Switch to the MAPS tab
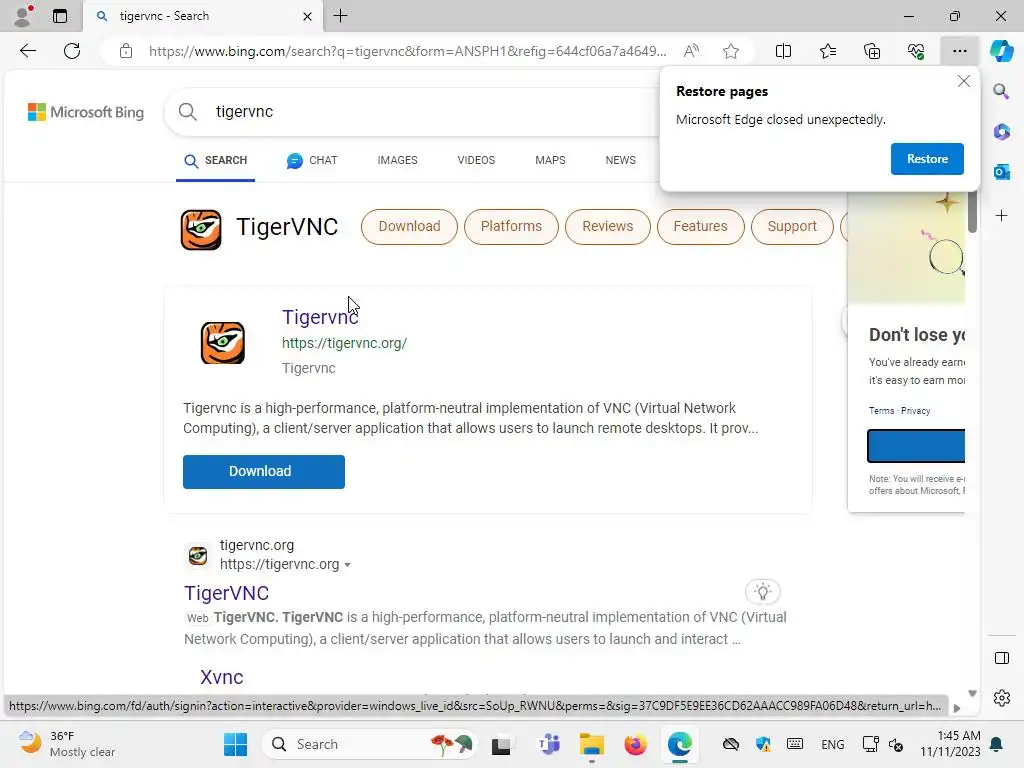This screenshot has height=768, width=1024. click(550, 161)
